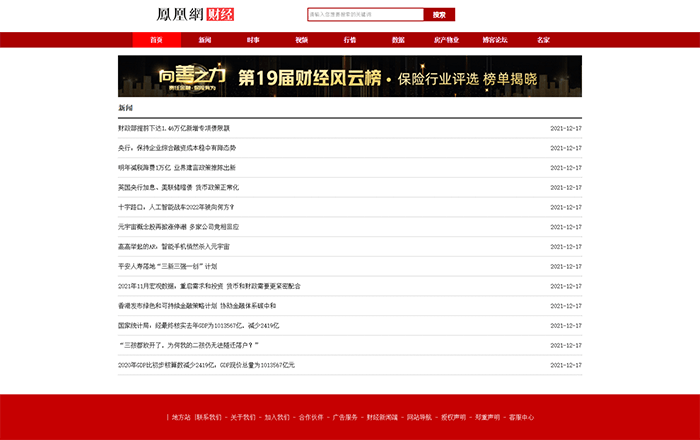Open the 新闻 navigation tab
Image resolution: width=700 pixels, height=440 pixels.
pos(204,40)
